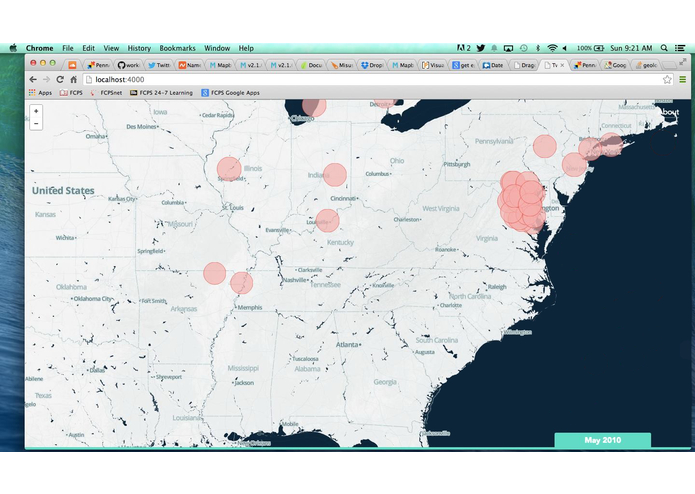Open Notification Center list icon
Viewport: 695px width, 494px height.
[680, 48]
